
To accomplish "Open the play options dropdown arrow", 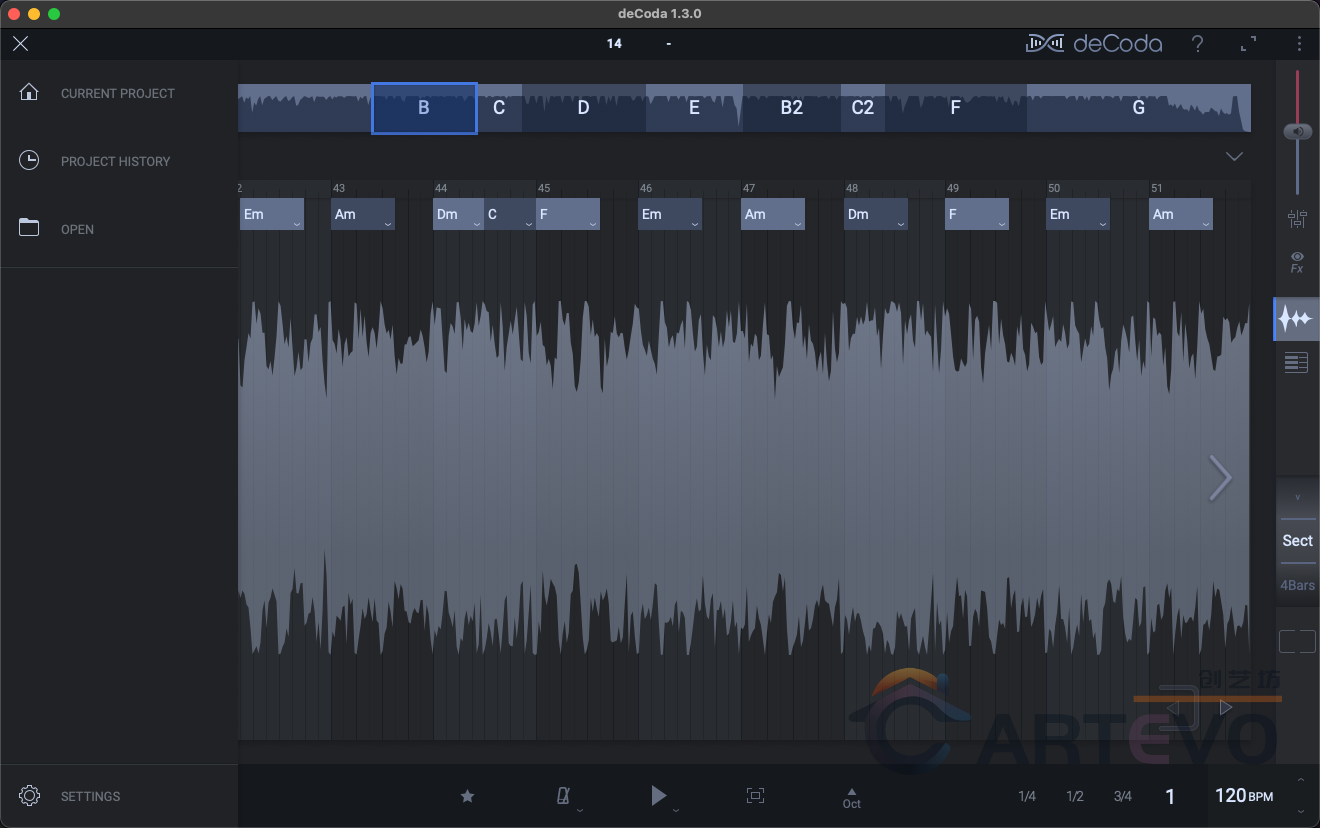I will [x=676, y=810].
